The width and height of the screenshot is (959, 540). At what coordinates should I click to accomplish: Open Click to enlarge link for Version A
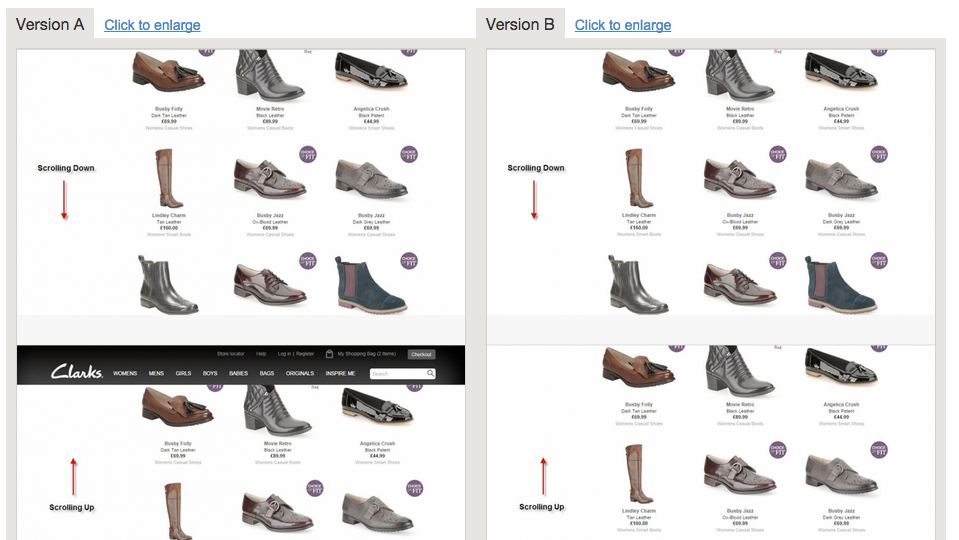[x=152, y=25]
